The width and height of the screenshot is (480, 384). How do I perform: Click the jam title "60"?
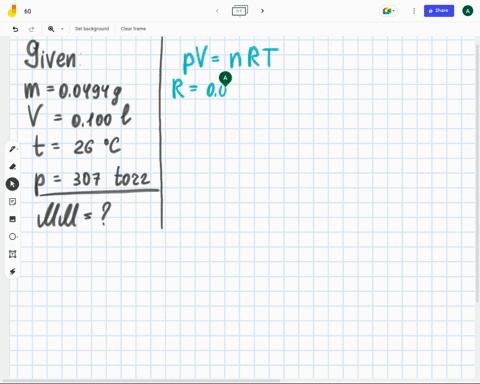(x=28, y=11)
